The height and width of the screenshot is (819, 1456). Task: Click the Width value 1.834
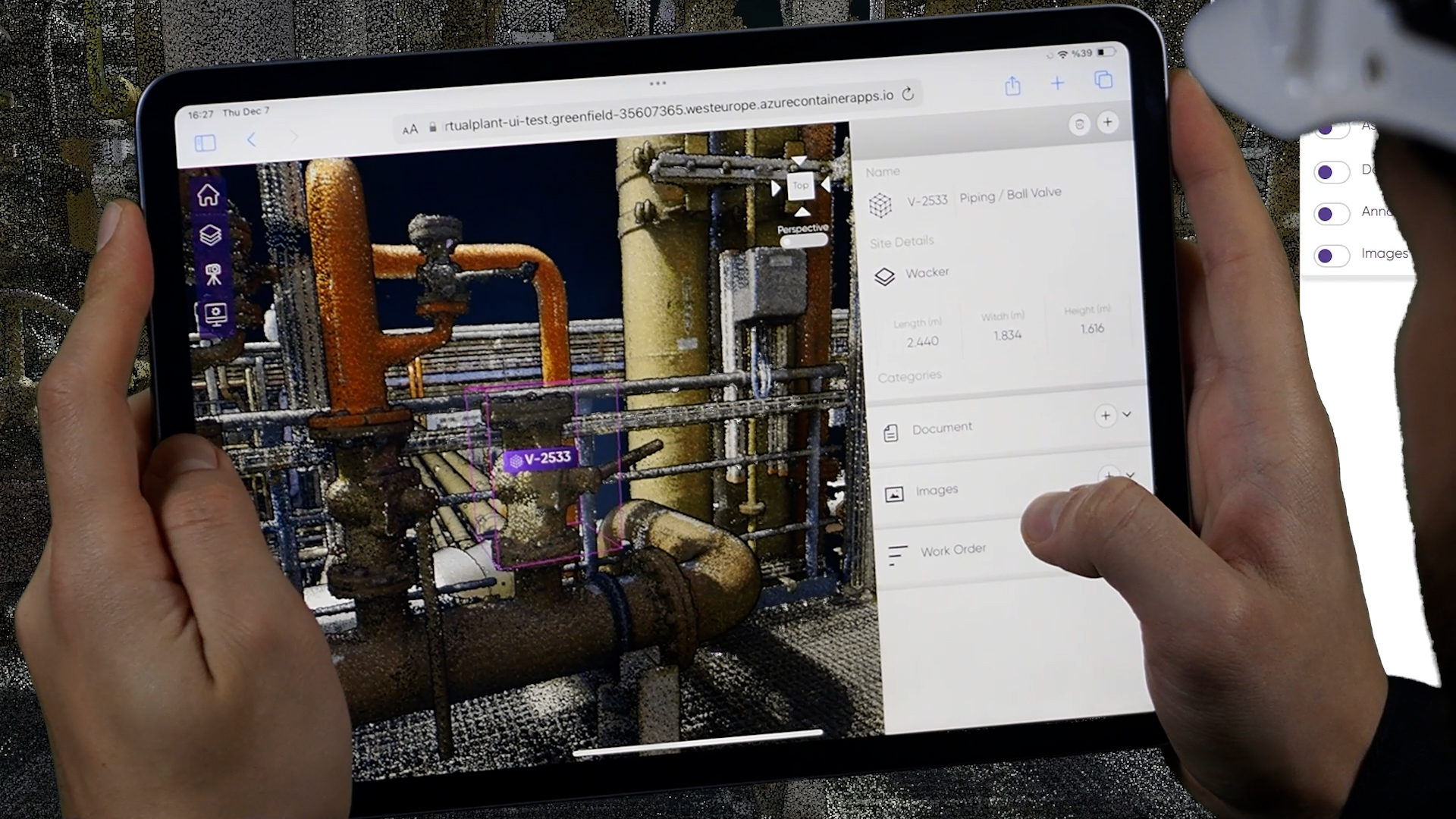1008,335
